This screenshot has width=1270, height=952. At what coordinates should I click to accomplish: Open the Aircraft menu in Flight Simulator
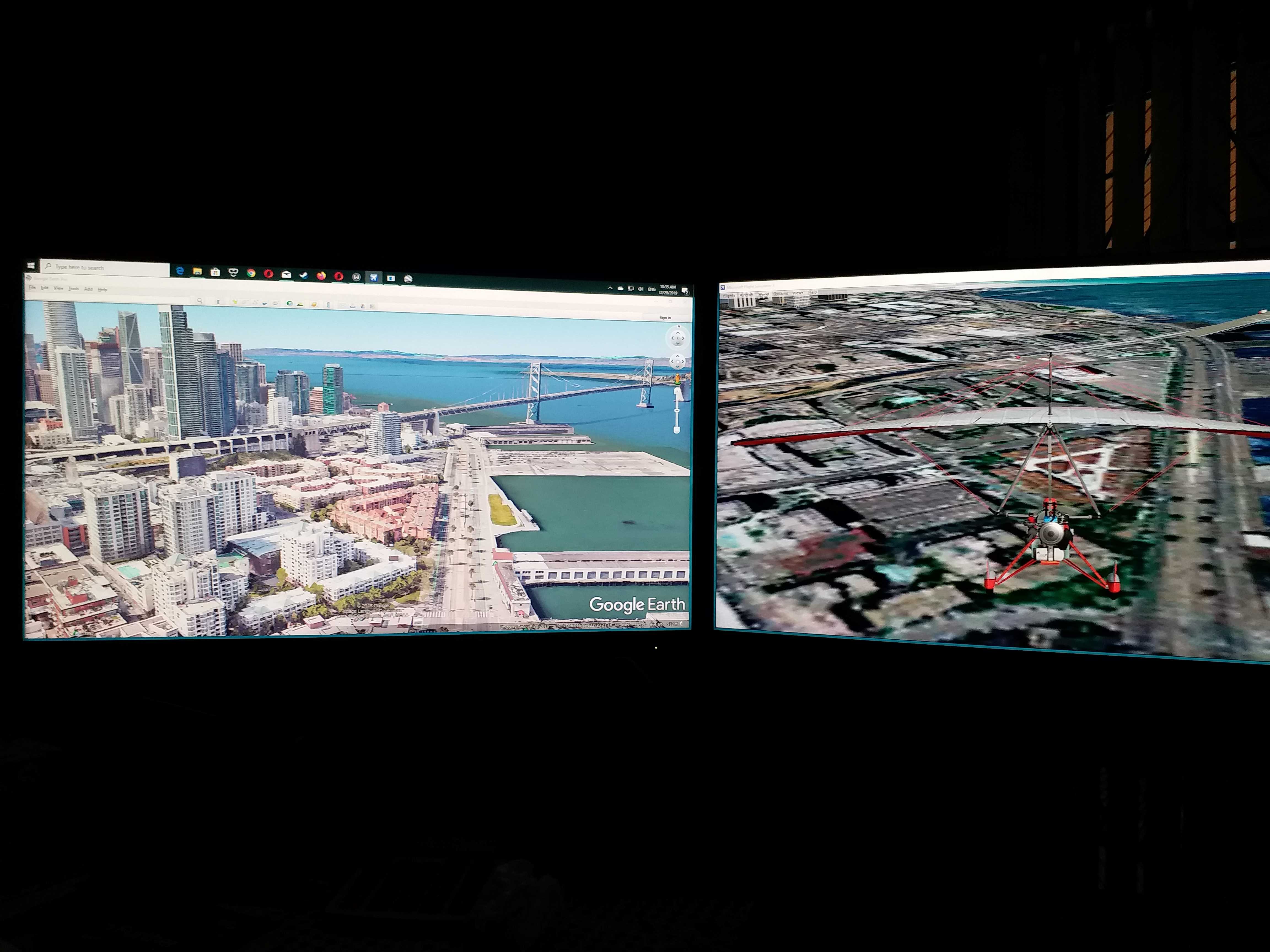click(747, 295)
